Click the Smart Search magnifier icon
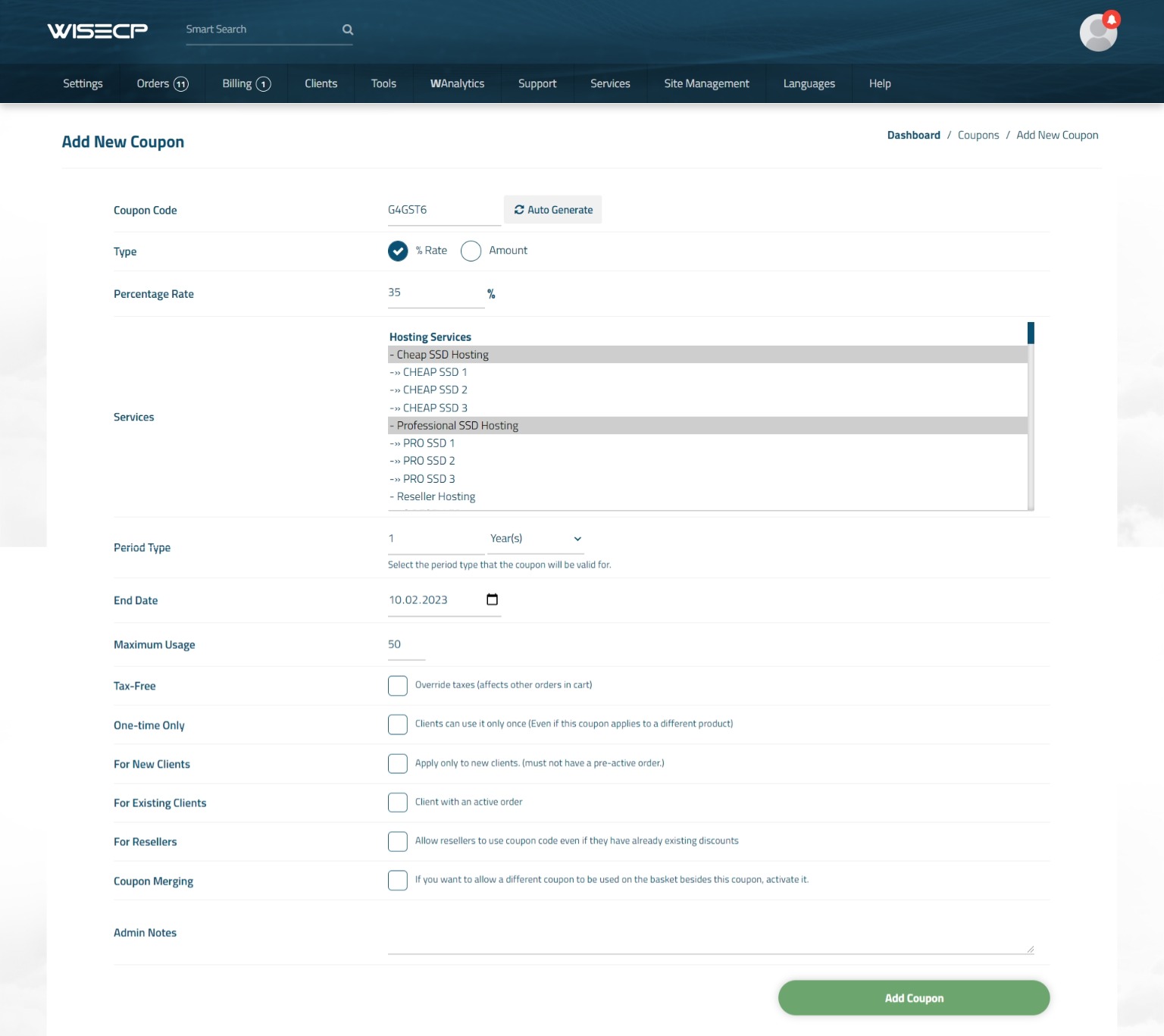This screenshot has height=1036, width=1164. (348, 30)
